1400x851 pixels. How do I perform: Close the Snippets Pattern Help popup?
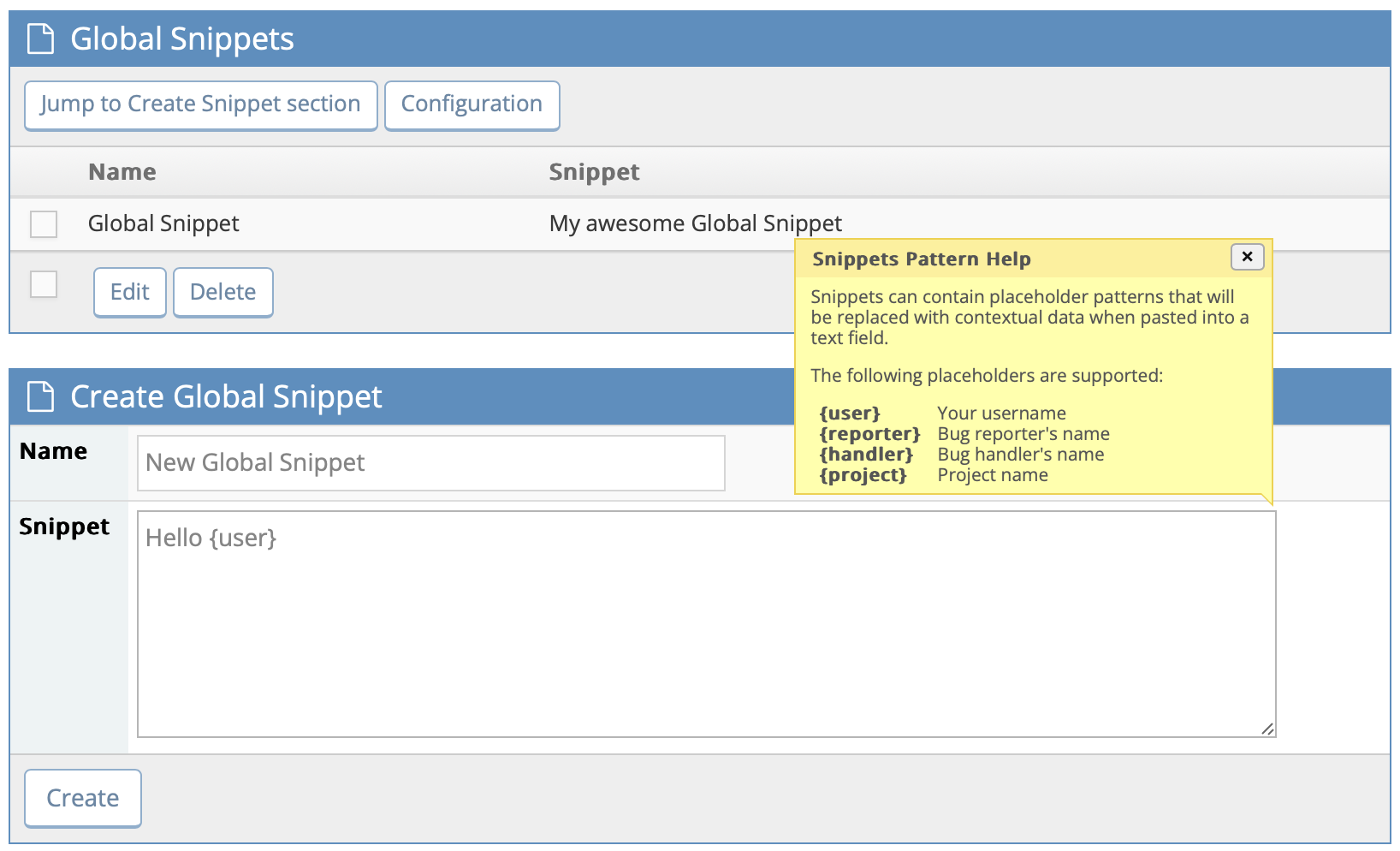1247,257
